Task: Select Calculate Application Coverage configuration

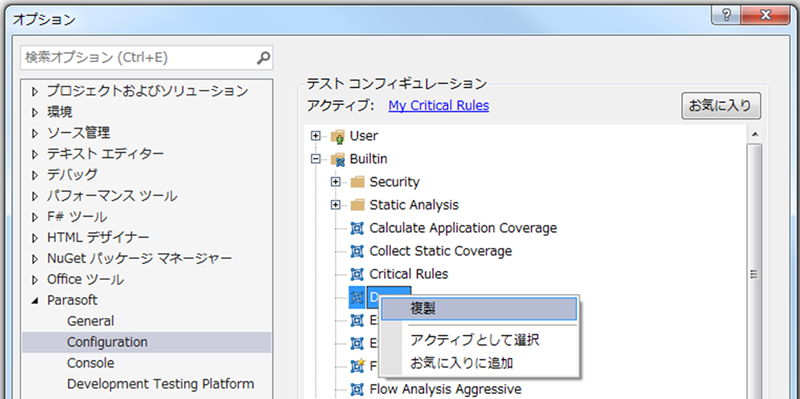Action: pyautogui.click(x=463, y=228)
